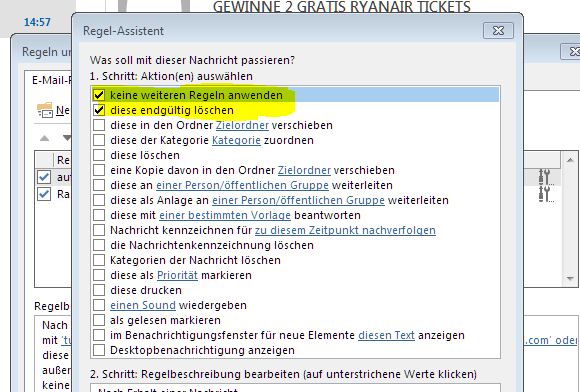Enable 'eine Kopie davon in den Ordner' checkbox
The width and height of the screenshot is (580, 392).
pos(99,170)
